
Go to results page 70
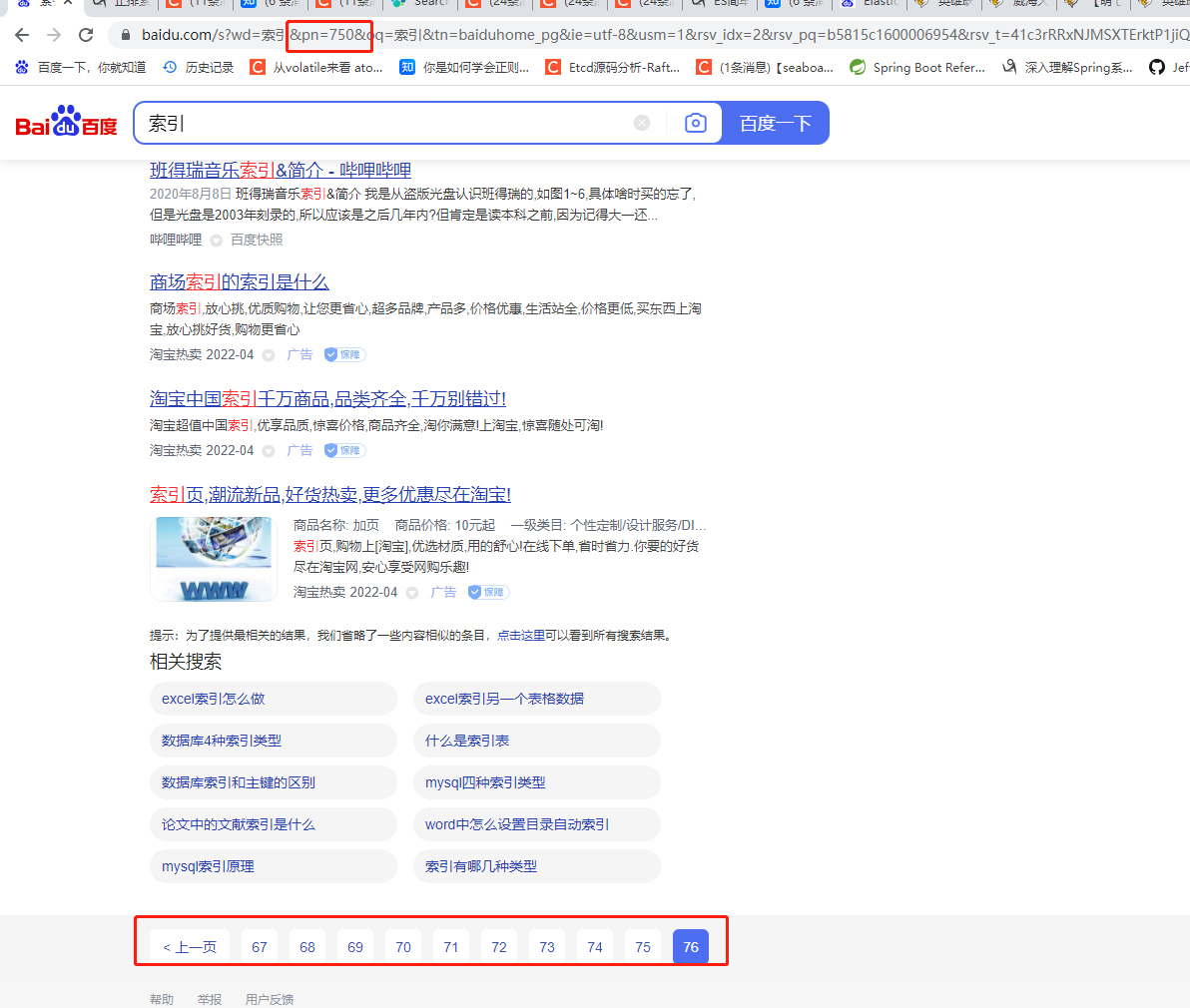pyautogui.click(x=403, y=946)
